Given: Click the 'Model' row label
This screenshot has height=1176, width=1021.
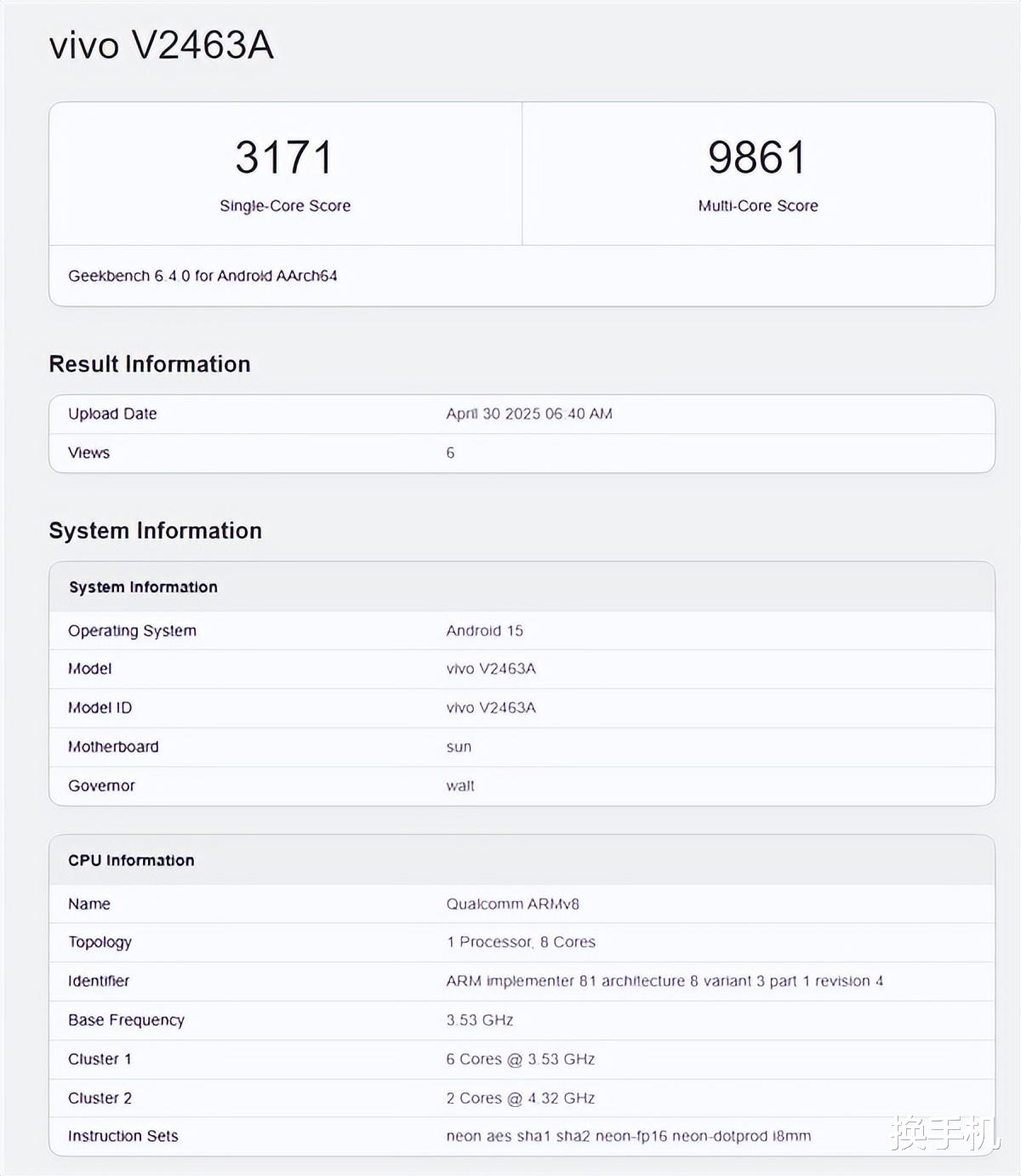Looking at the screenshot, I should point(89,669).
